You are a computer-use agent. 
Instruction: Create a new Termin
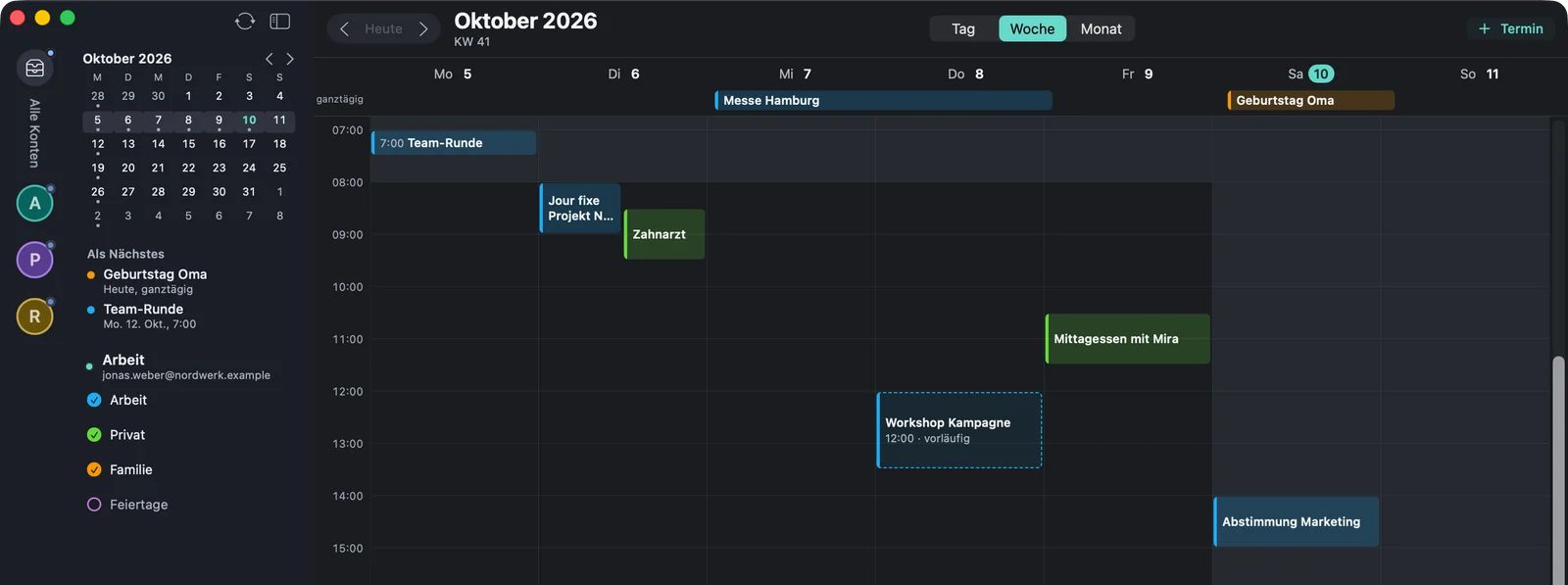(x=1510, y=28)
